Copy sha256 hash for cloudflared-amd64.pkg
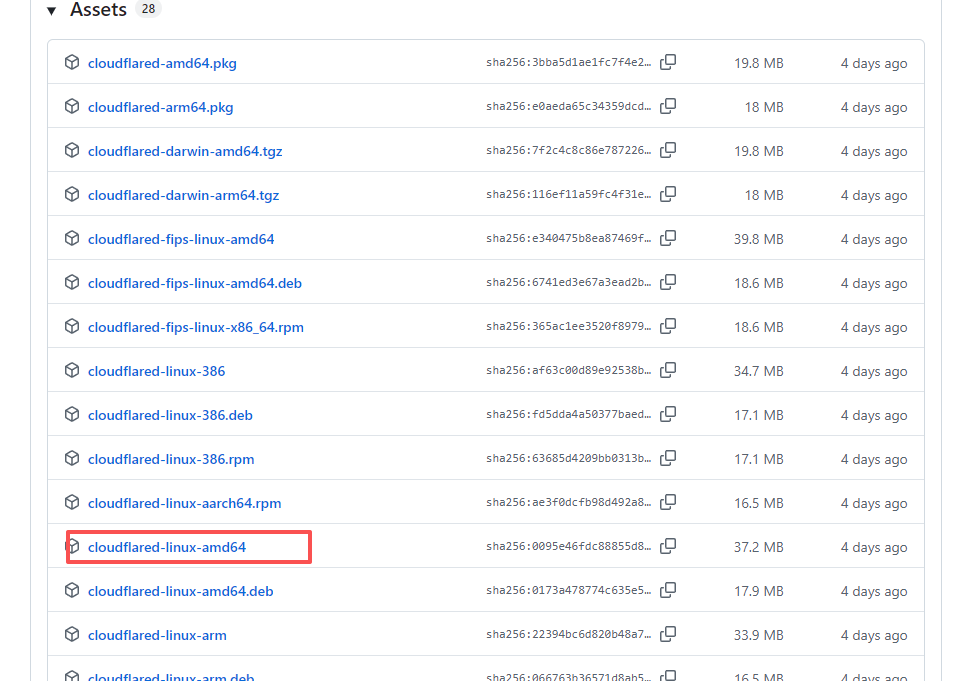 pos(668,62)
